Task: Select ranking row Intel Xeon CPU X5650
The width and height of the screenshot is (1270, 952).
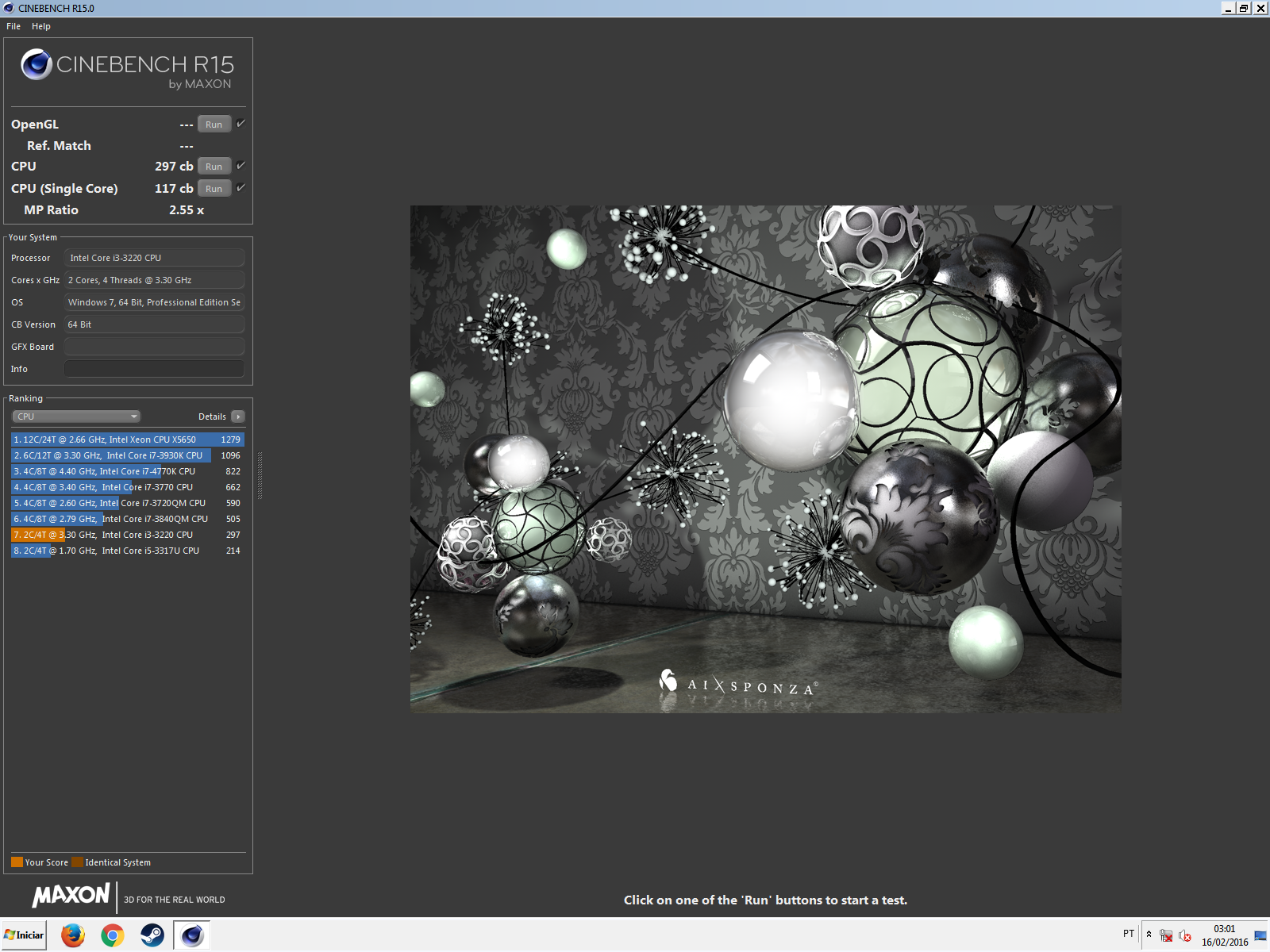Action: [128, 440]
